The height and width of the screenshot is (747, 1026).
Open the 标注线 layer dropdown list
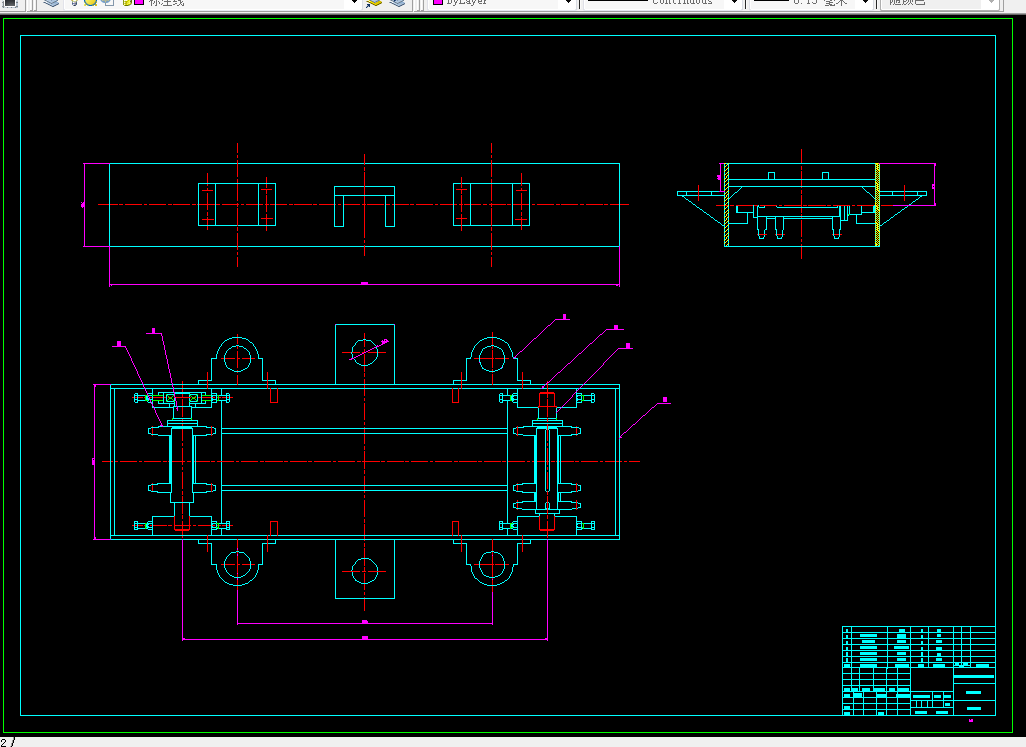pyautogui.click(x=354, y=3)
